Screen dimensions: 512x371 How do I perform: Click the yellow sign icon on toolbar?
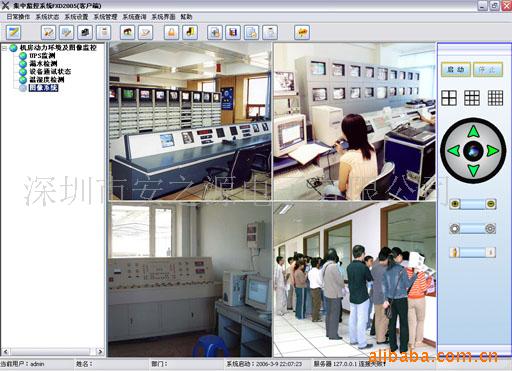(x=302, y=33)
